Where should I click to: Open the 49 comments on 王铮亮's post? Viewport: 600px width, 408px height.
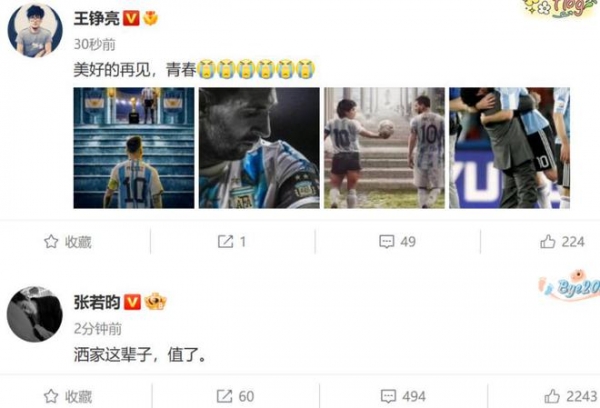pos(397,242)
